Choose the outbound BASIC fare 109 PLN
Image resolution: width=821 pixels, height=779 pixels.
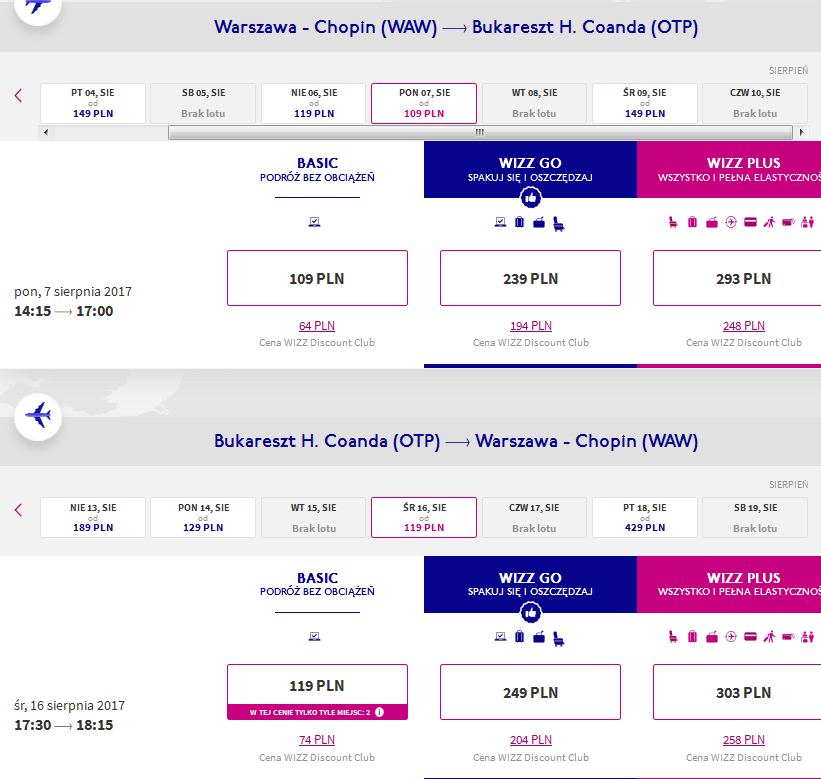click(x=317, y=278)
